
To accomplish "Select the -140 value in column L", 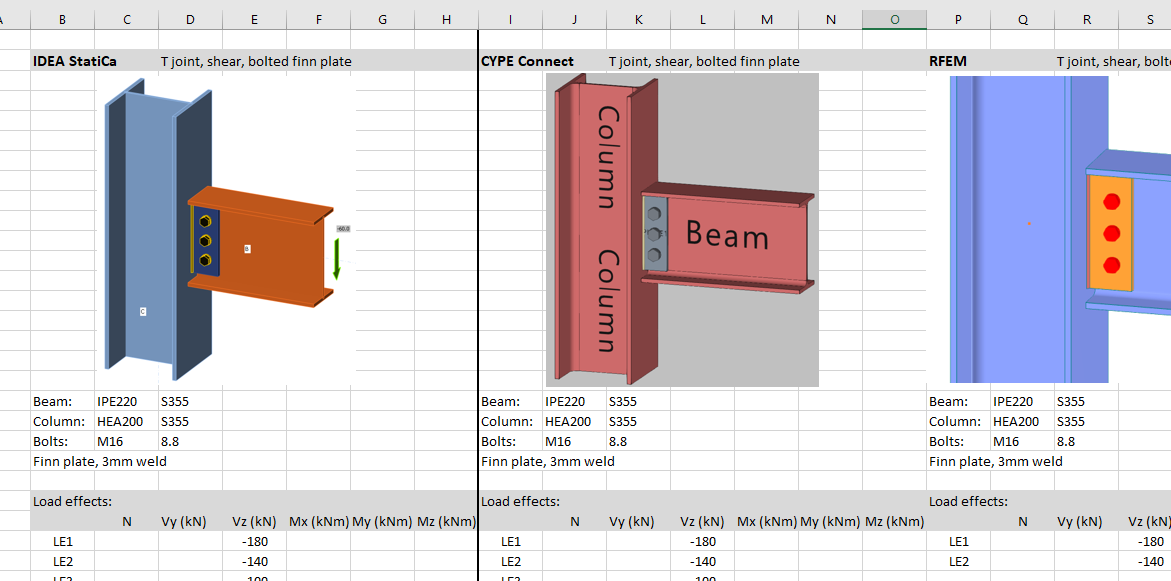I will (702, 562).
